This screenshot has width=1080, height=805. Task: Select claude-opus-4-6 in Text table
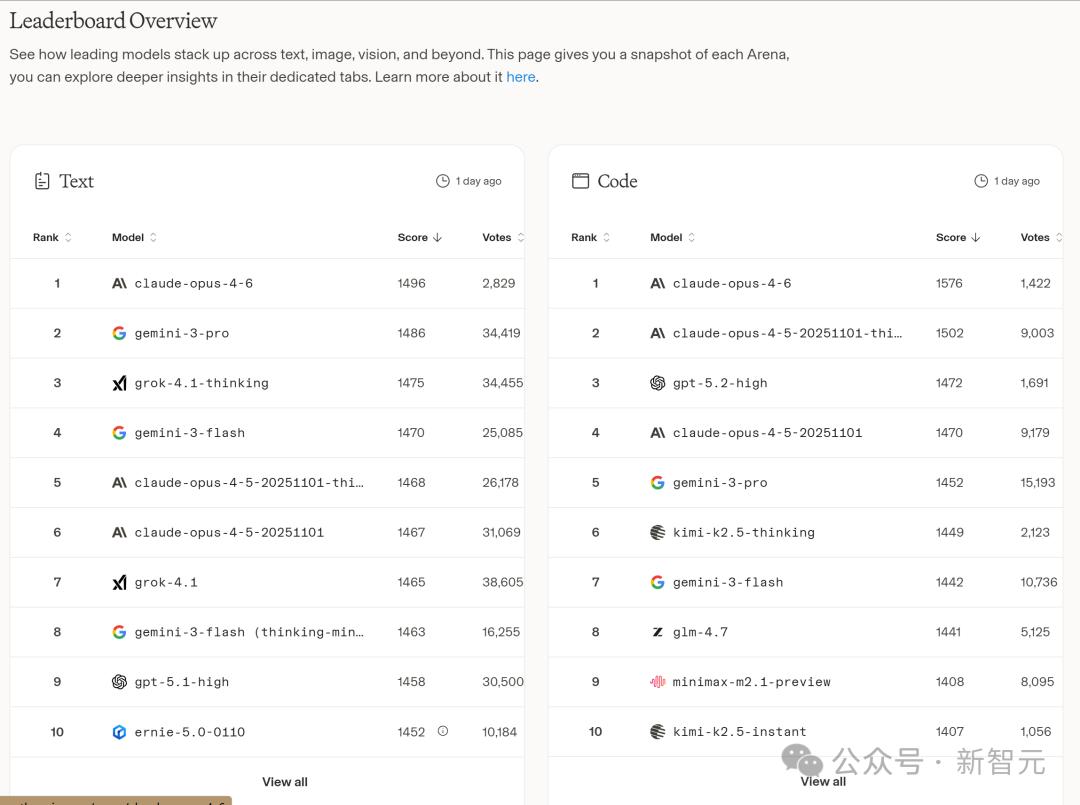194,283
